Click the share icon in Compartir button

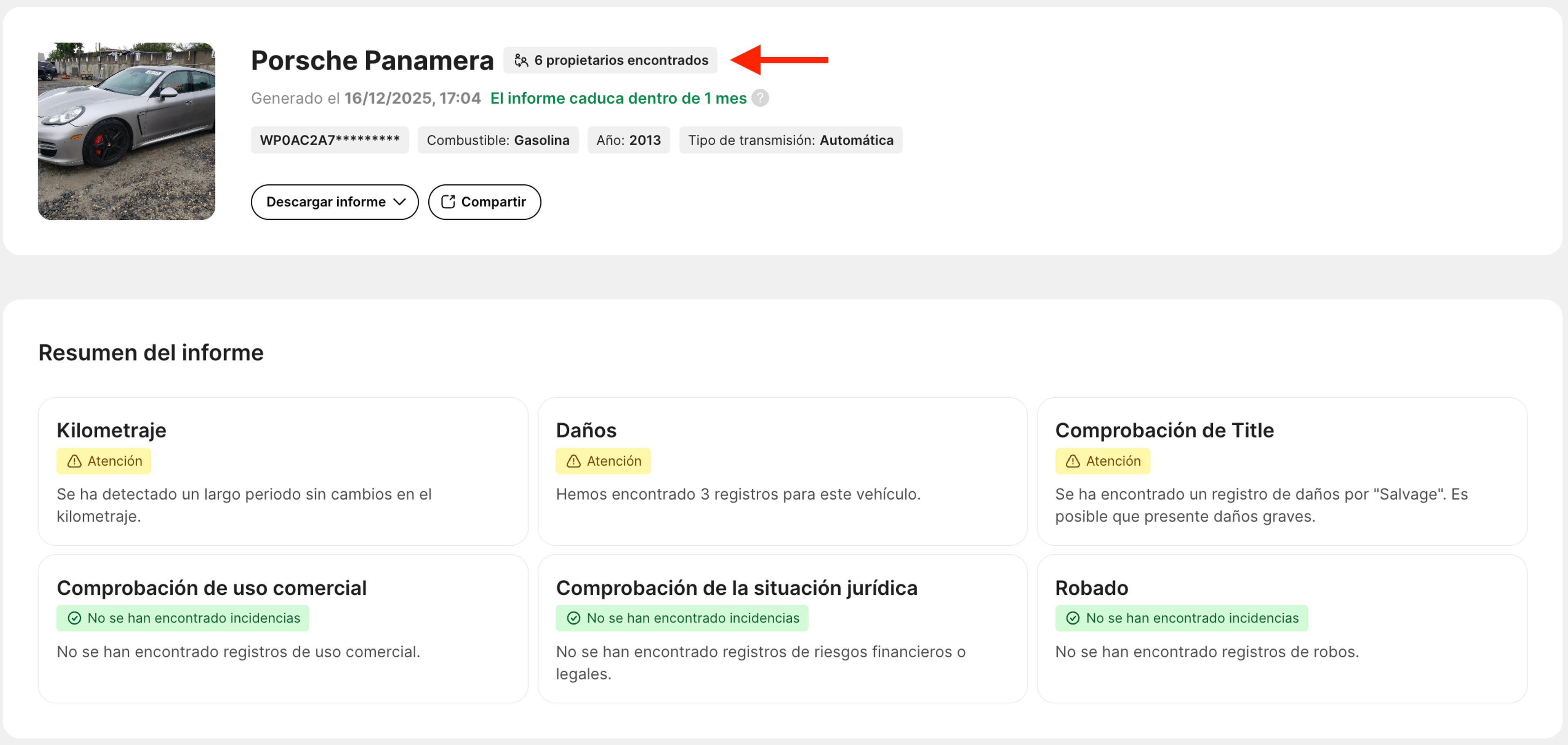click(448, 202)
